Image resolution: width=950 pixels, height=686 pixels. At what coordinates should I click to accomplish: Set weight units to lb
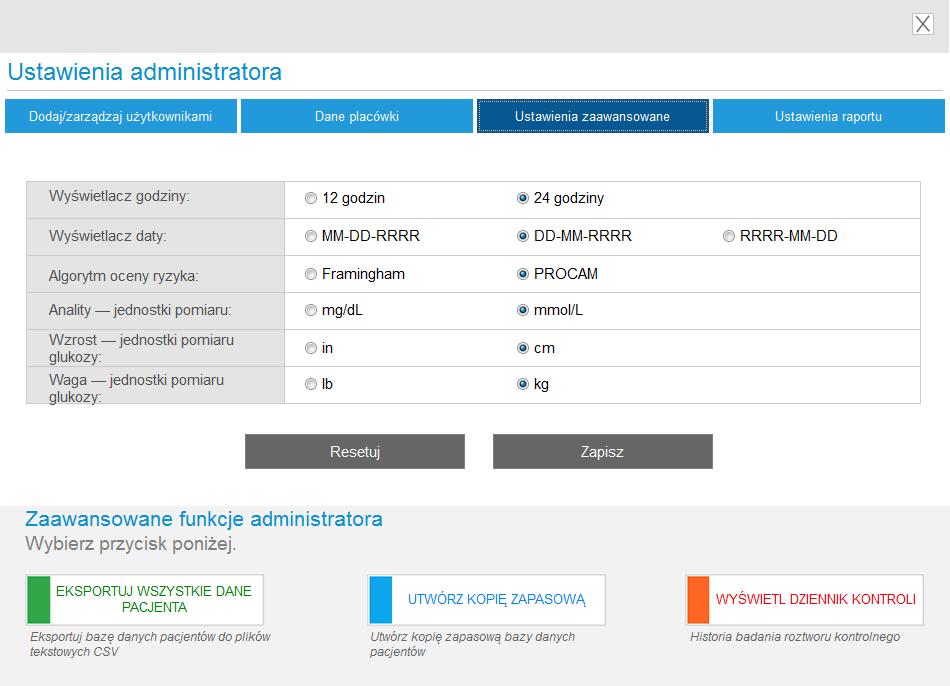coord(311,384)
